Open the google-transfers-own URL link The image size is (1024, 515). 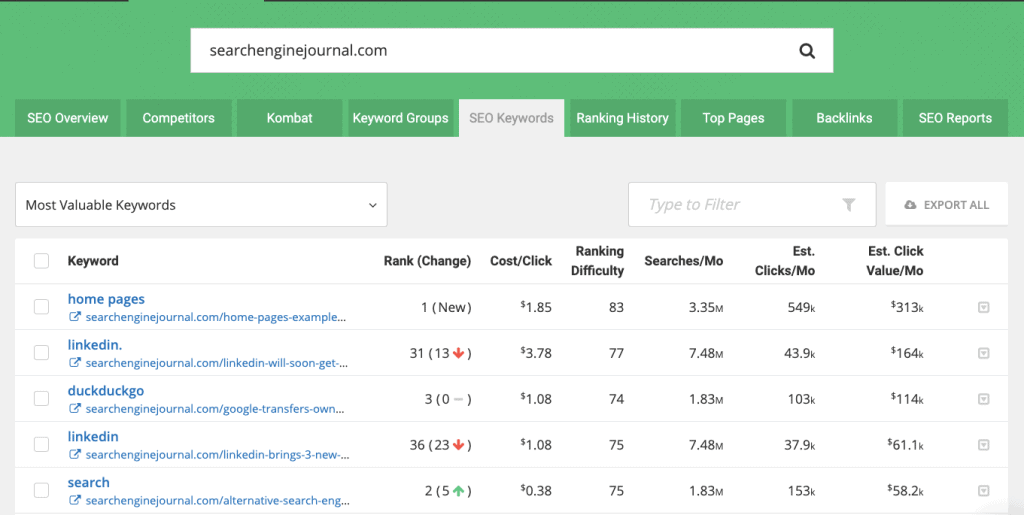(215, 409)
